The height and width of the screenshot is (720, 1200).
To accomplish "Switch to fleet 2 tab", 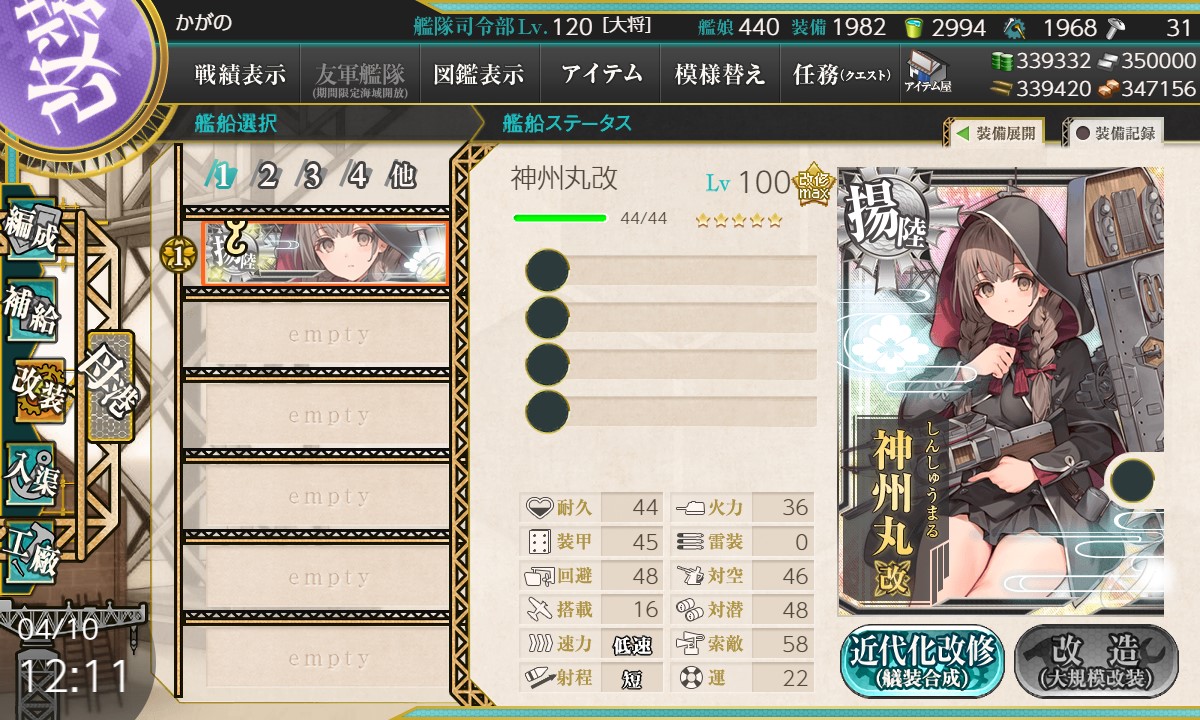I will tap(268, 177).
